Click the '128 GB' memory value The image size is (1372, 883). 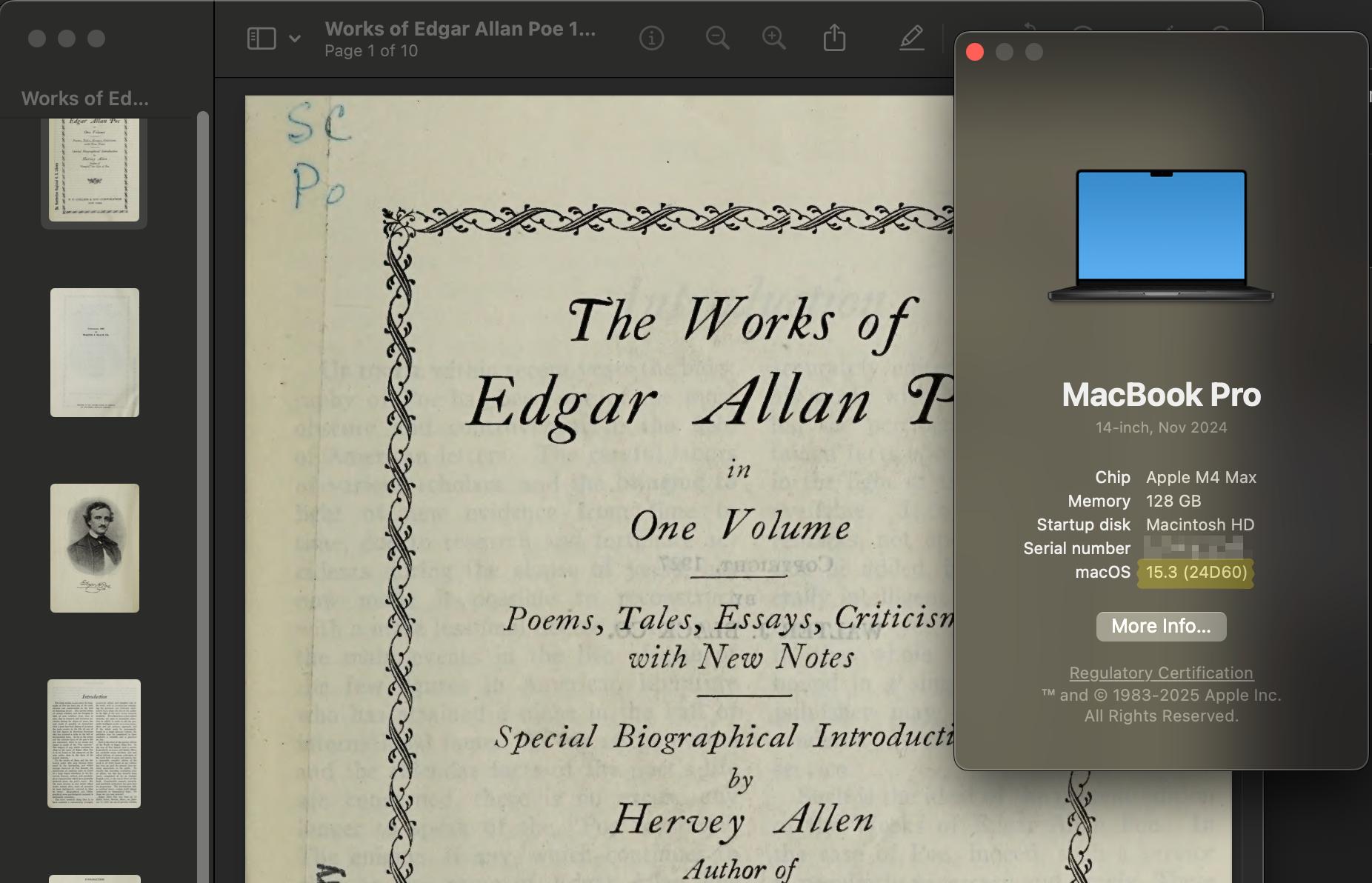click(1173, 501)
